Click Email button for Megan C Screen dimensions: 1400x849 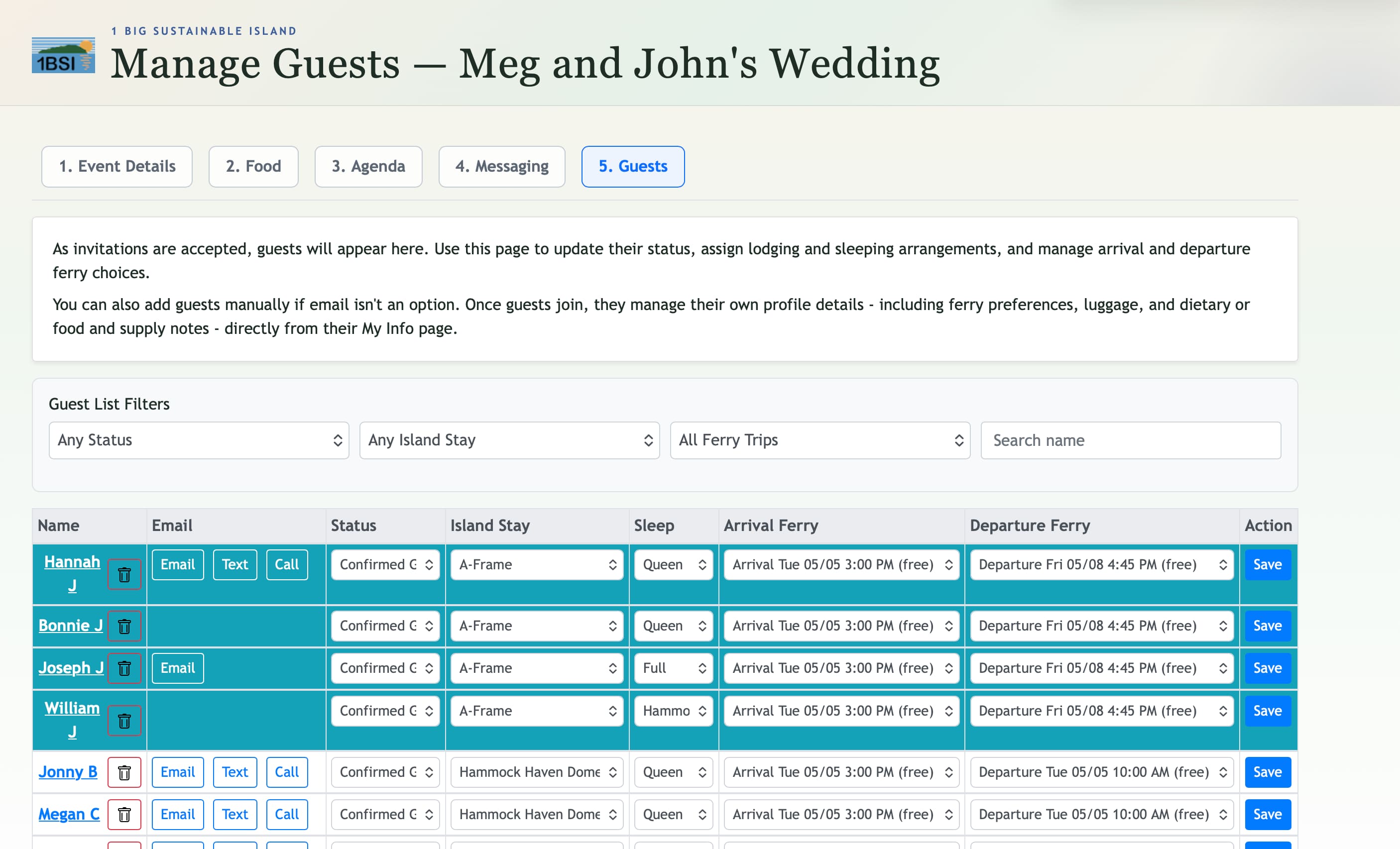click(177, 814)
